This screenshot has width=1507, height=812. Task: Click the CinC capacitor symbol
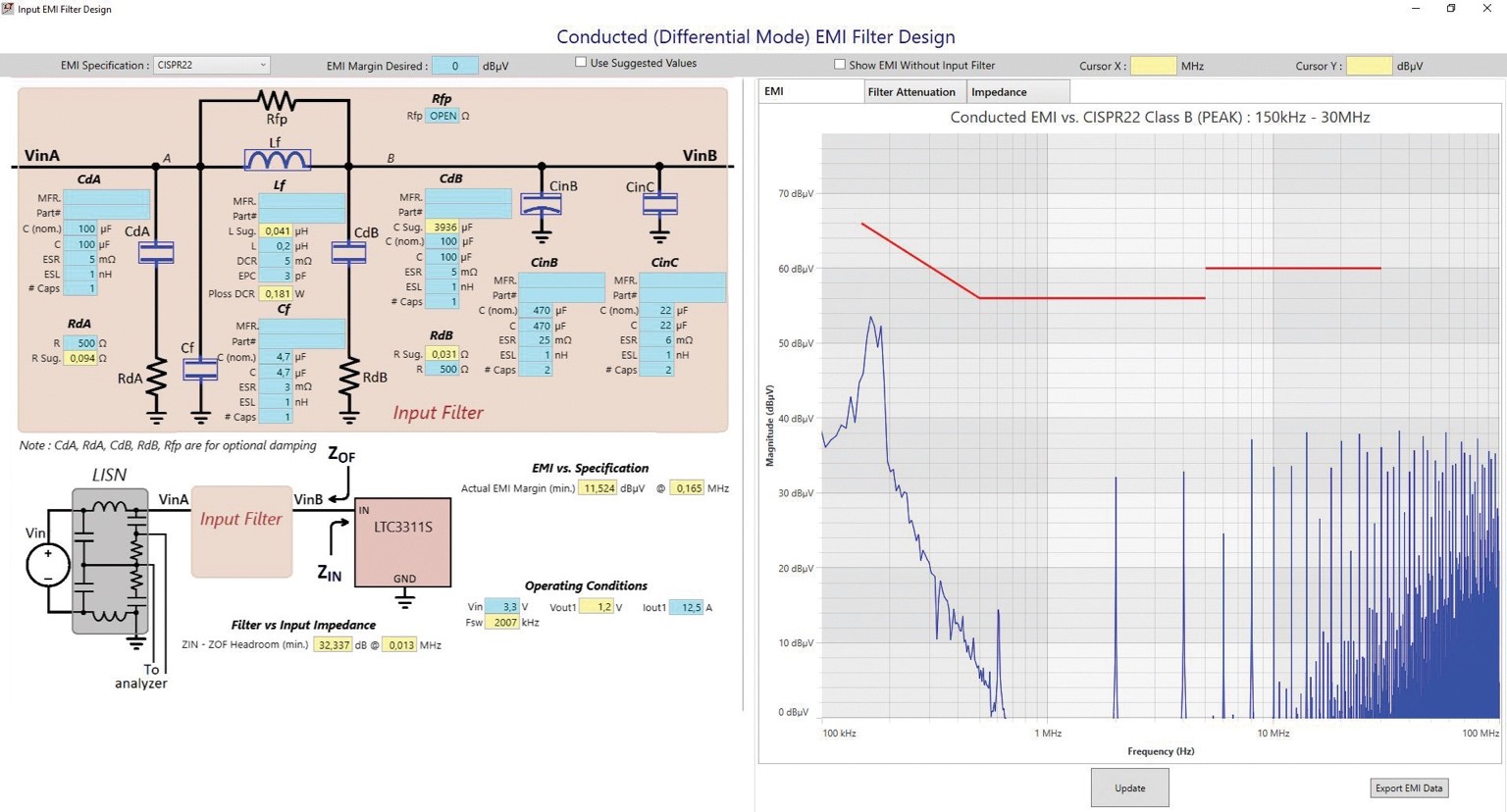click(659, 204)
